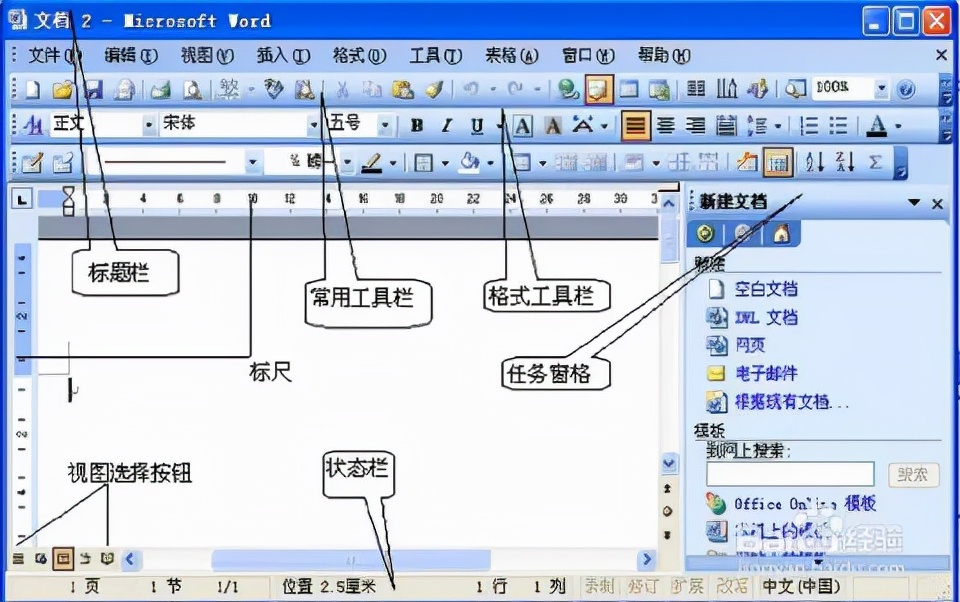Screen dimensions: 960x602
Task: Open Word Help question mark icon
Action: click(906, 89)
